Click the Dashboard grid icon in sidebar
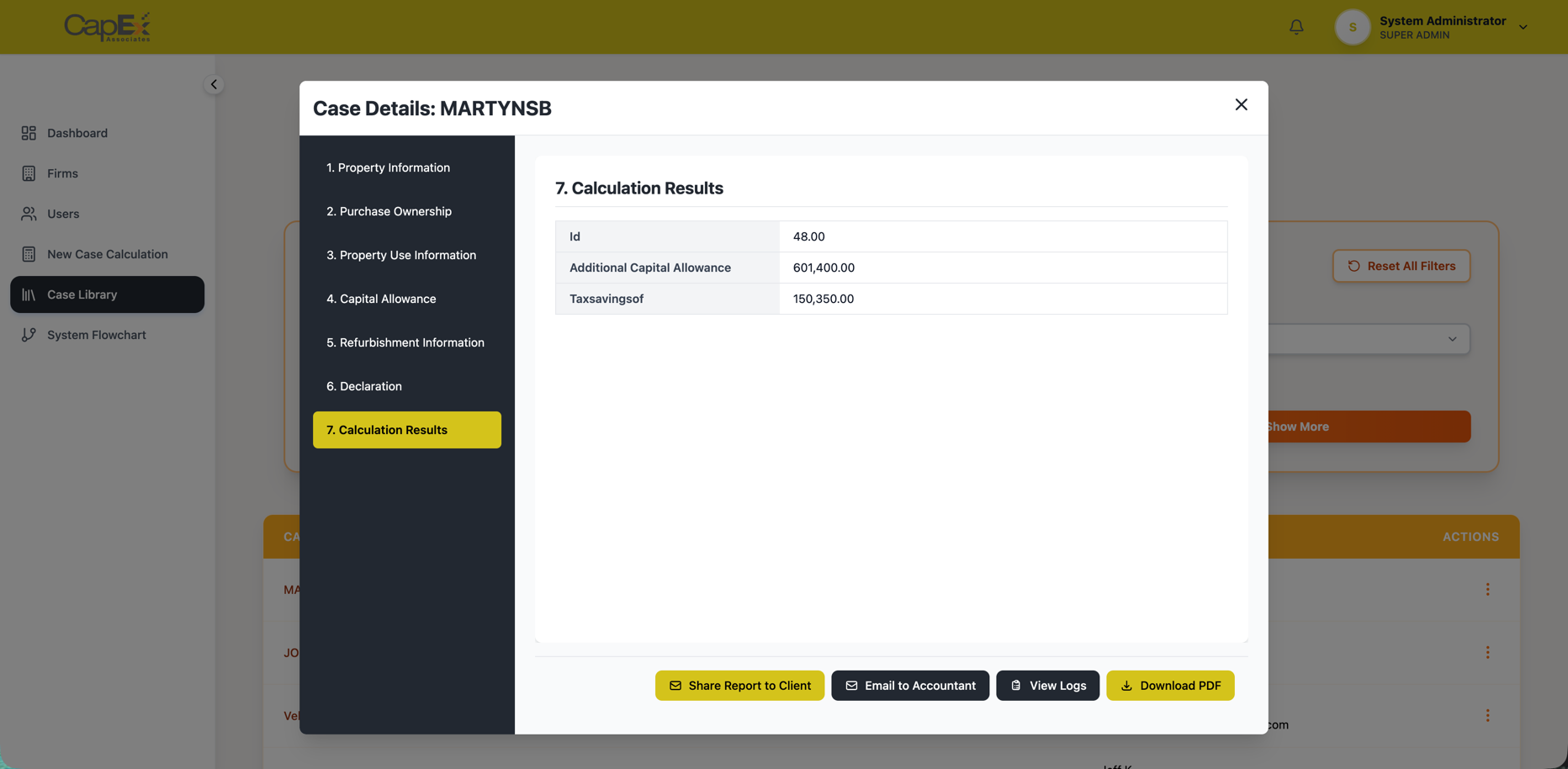The height and width of the screenshot is (769, 1568). (29, 133)
